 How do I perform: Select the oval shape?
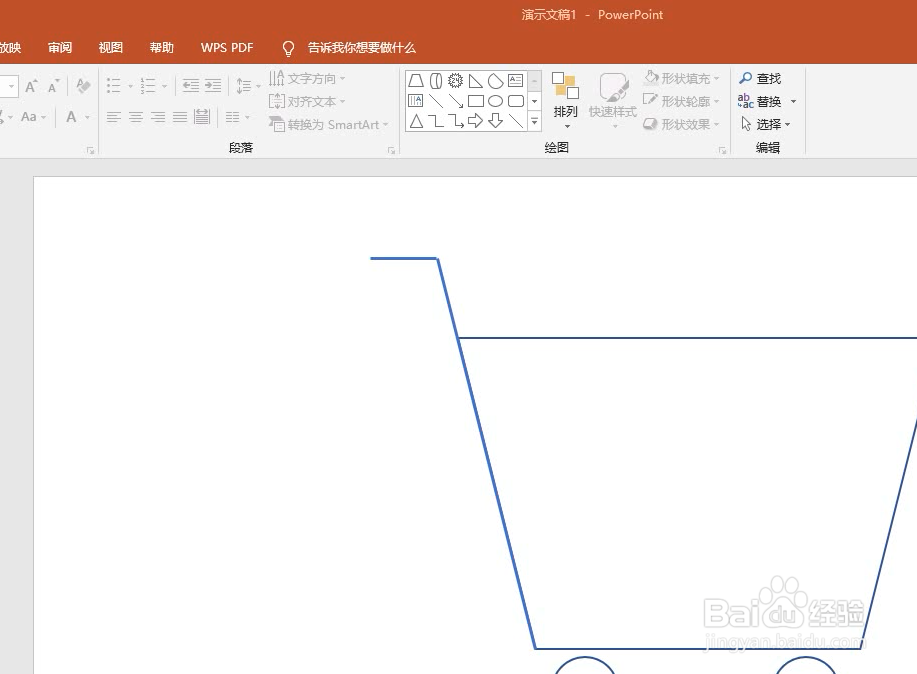[495, 101]
